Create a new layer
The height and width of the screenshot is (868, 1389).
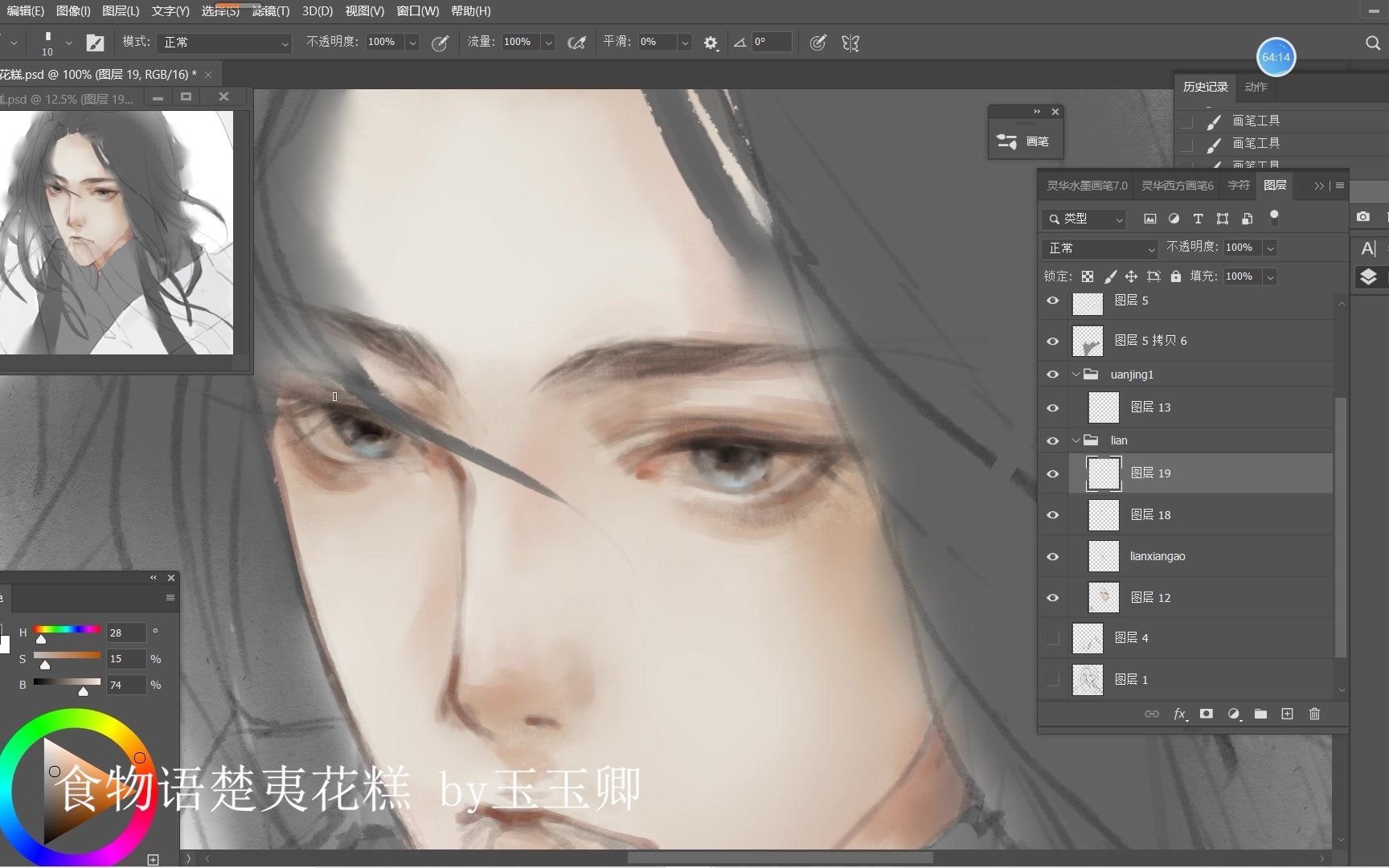[1287, 714]
